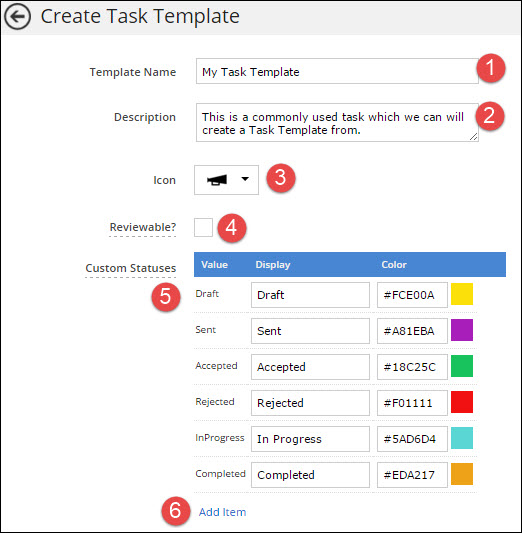Screen dimensions: 522x533
Task: Open the yellow Draft color swatch
Action: pos(462,294)
